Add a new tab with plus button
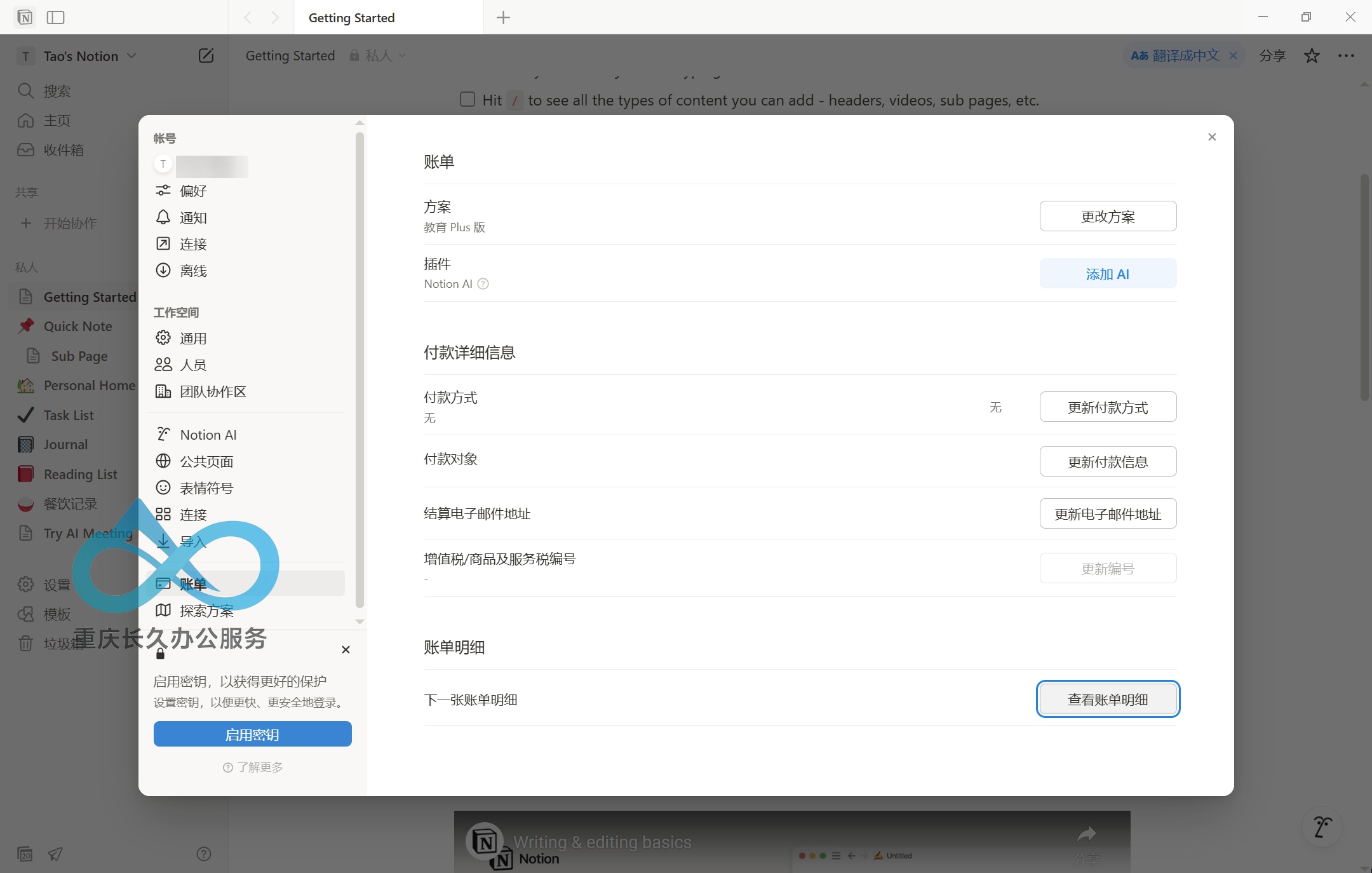Viewport: 1372px width, 873px height. coord(503,18)
